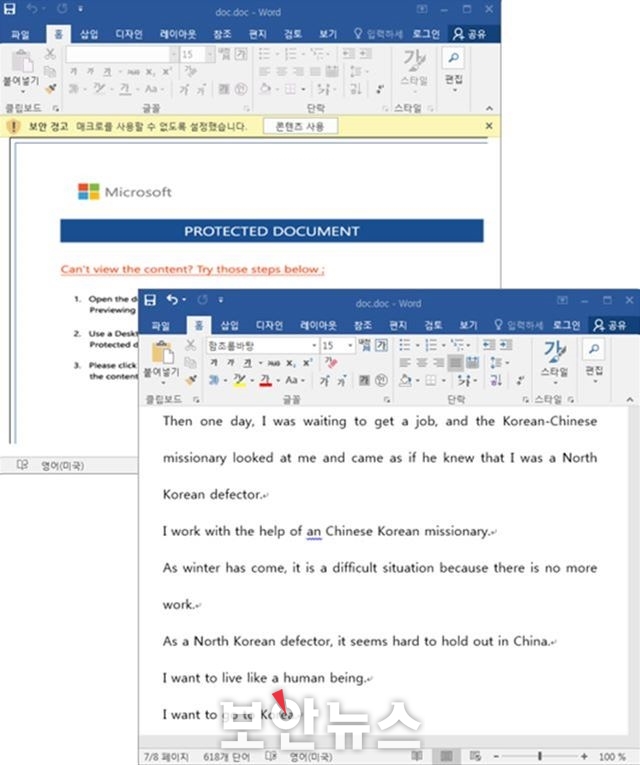This screenshot has width=640, height=765.
Task: Open 보기 tab in back Word window
Action: tap(328, 34)
